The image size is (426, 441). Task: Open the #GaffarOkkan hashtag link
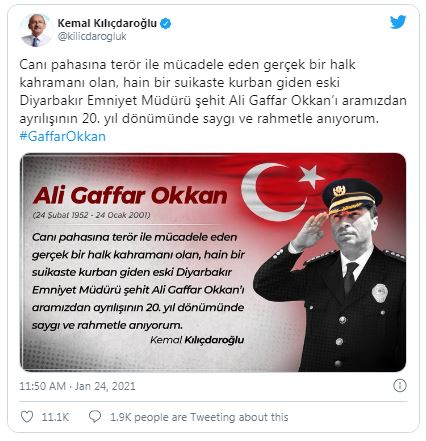point(63,136)
